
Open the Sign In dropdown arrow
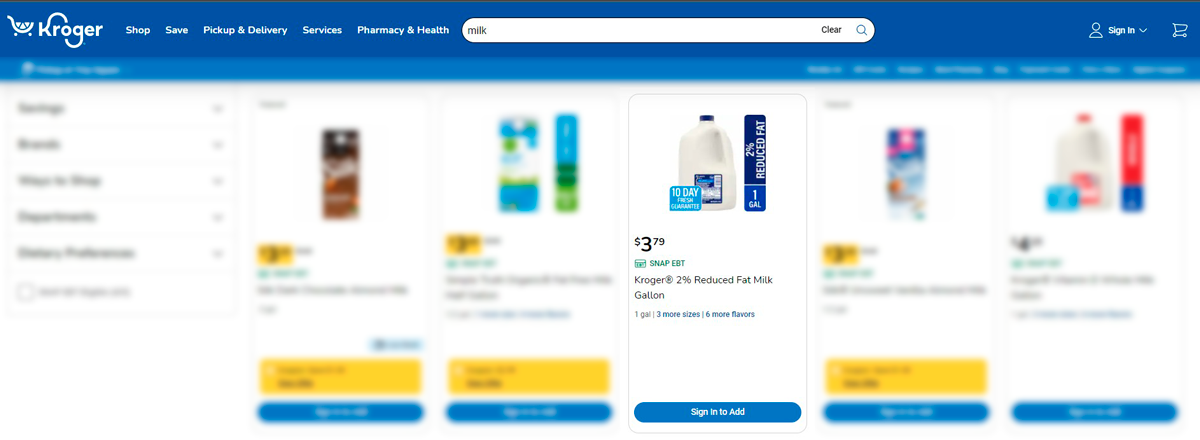(1143, 31)
